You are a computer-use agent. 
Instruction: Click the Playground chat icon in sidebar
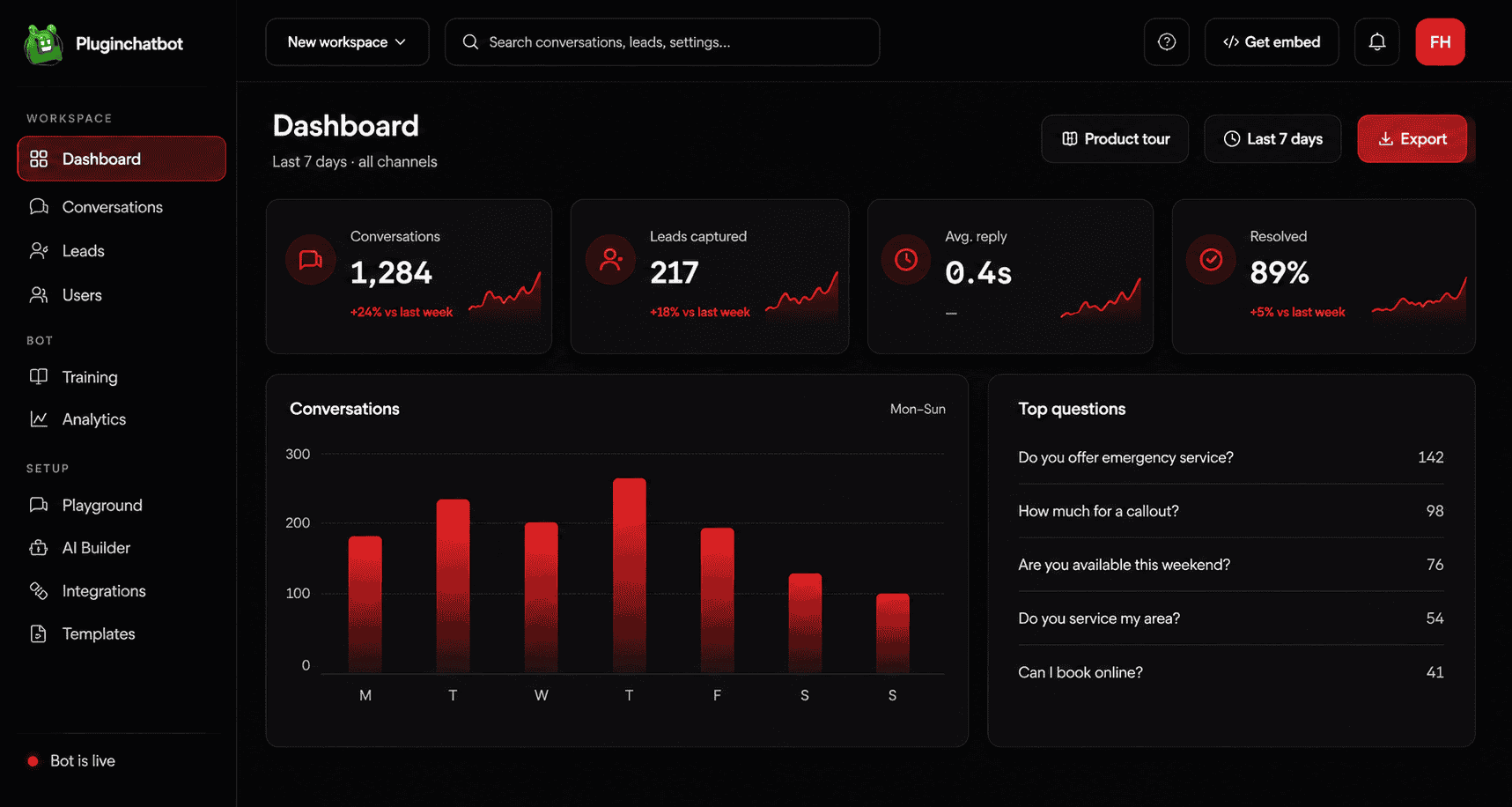[39, 505]
